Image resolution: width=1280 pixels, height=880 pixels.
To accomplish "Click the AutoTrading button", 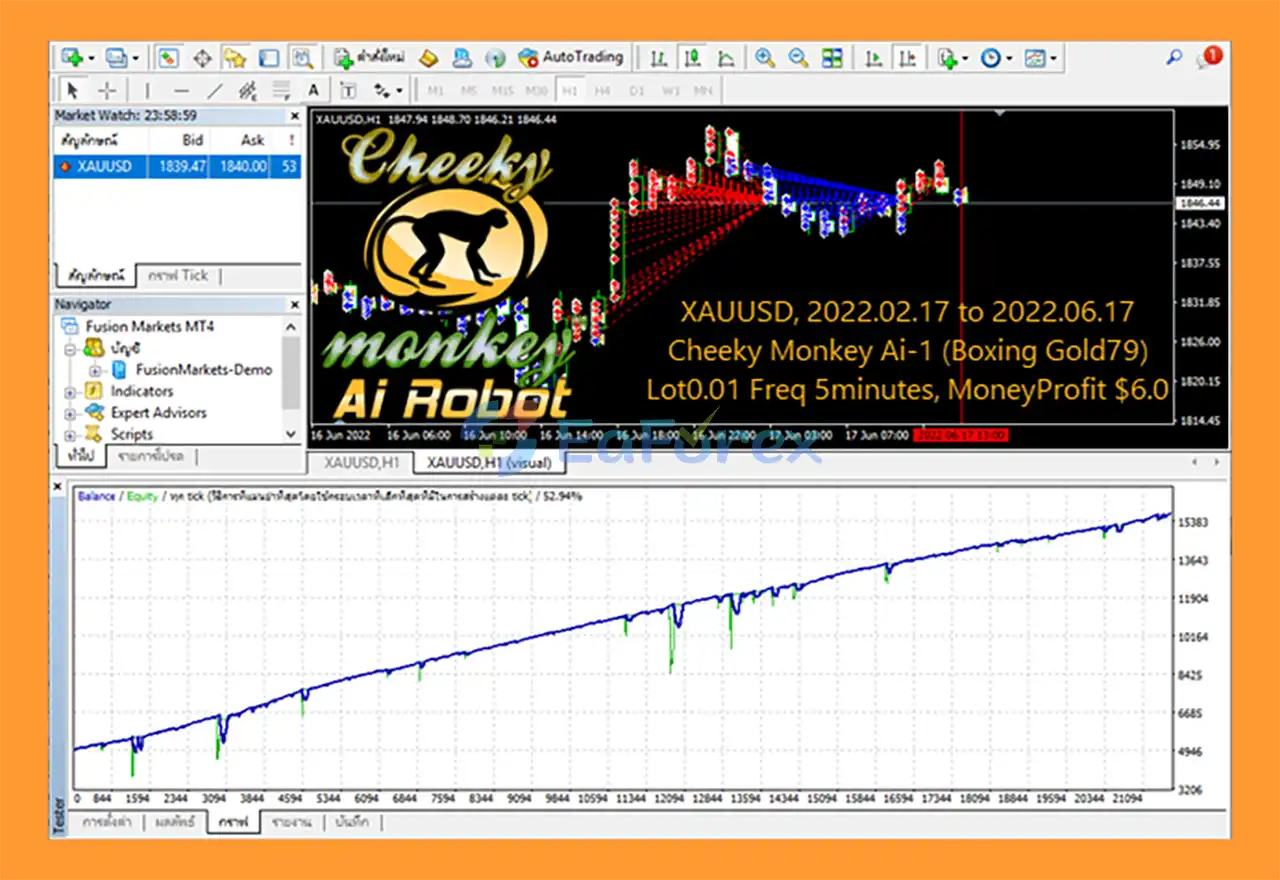I will 571,57.
